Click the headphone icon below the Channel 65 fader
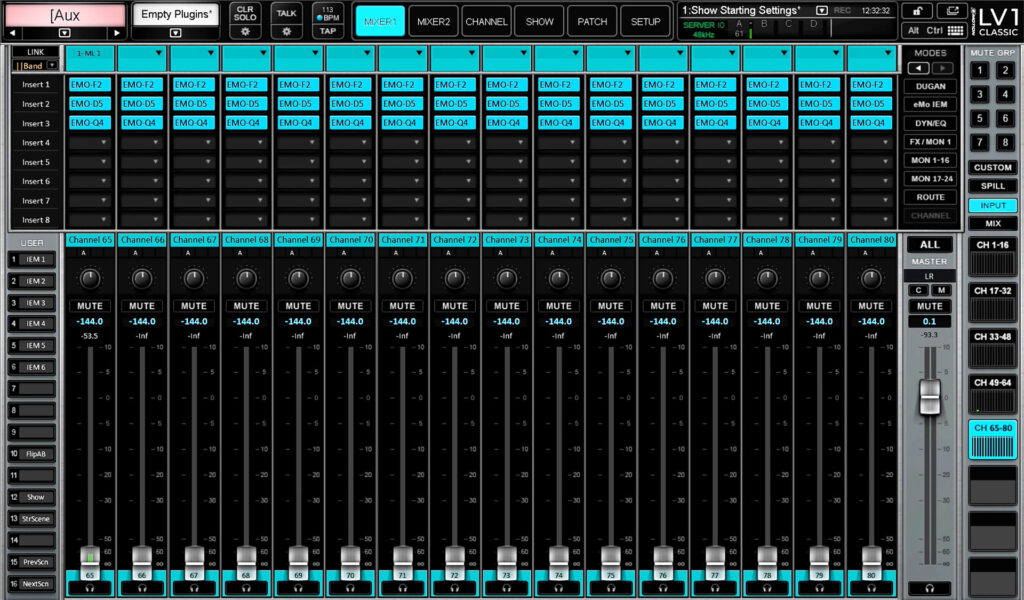The width and height of the screenshot is (1024, 600). (x=90, y=589)
